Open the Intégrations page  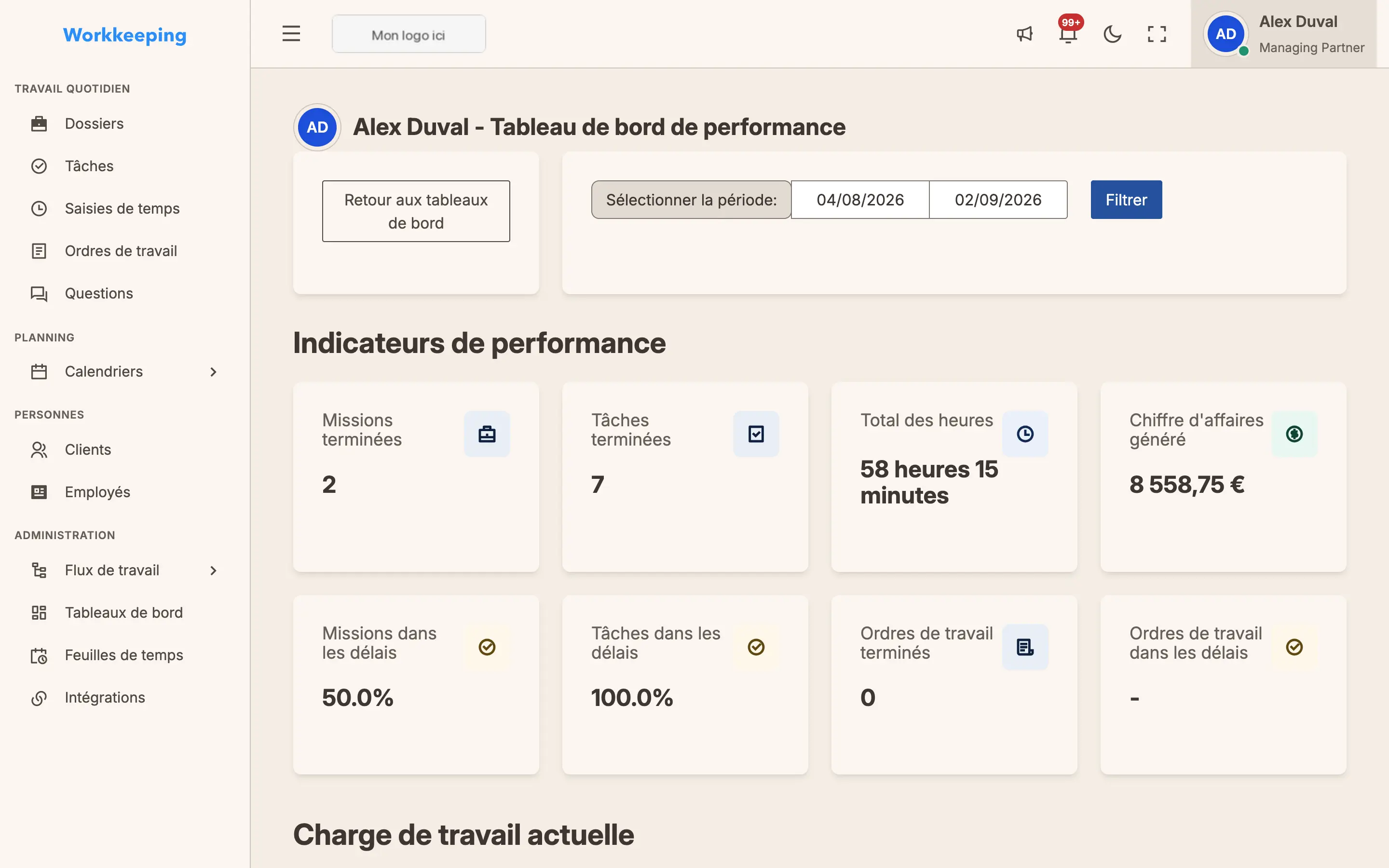(x=124, y=697)
